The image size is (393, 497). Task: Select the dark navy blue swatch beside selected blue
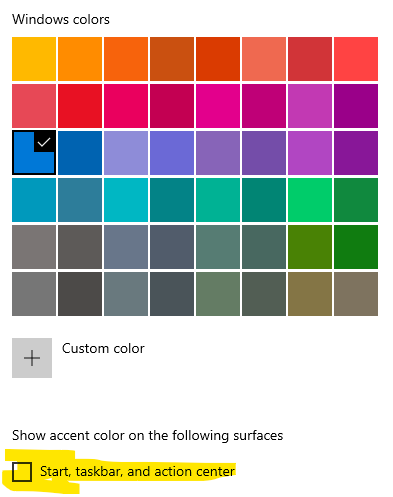point(80,153)
